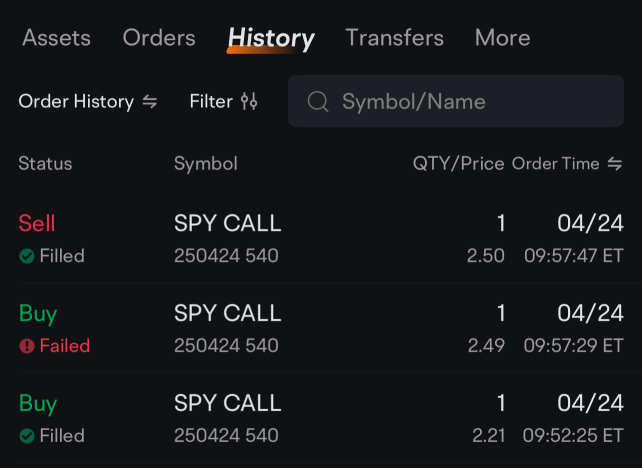This screenshot has height=468, width=642.
Task: Open the Filter options
Action: (224, 101)
